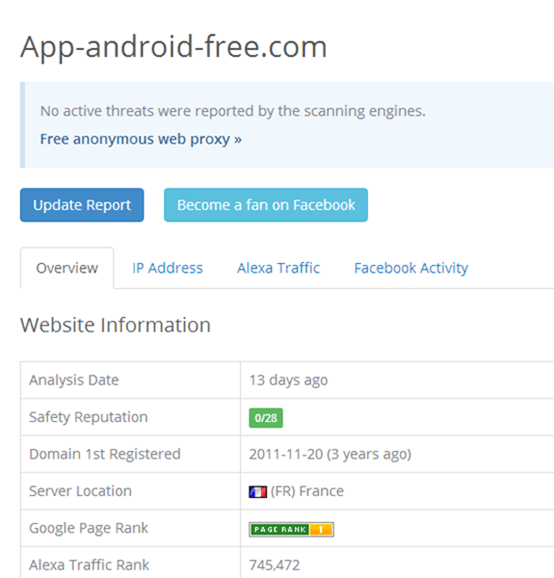Select the Safety Reputation row label

(x=88, y=417)
